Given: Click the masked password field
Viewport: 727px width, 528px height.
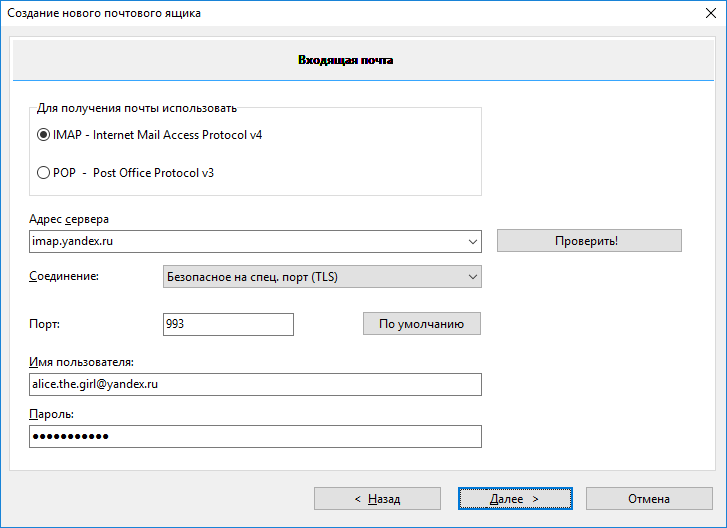Looking at the screenshot, I should [x=255, y=437].
